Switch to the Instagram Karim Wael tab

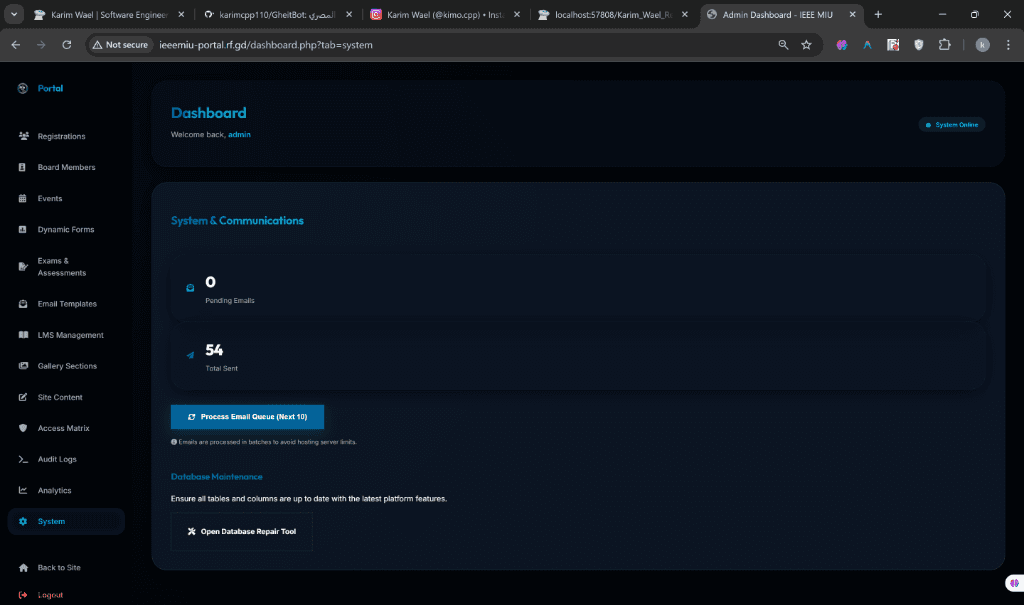tap(445, 14)
